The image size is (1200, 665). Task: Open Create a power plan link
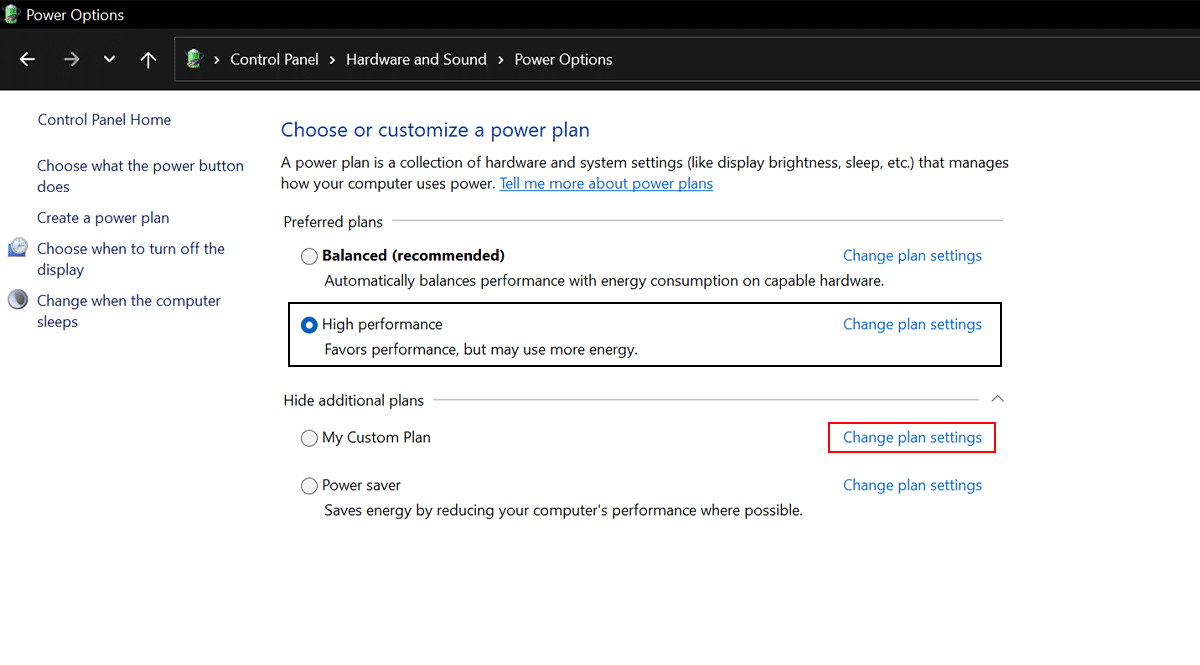(x=103, y=218)
